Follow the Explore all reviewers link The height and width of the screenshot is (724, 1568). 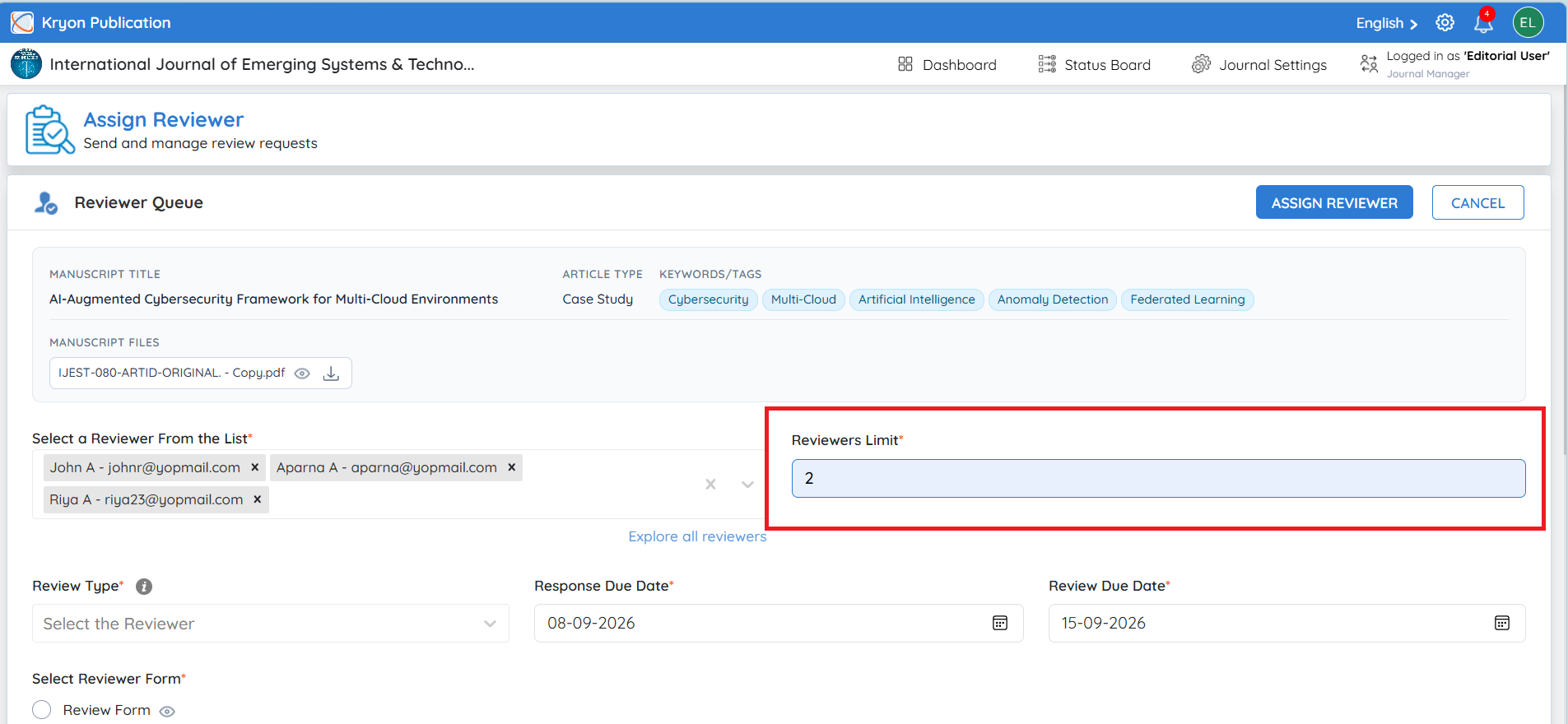coord(697,536)
